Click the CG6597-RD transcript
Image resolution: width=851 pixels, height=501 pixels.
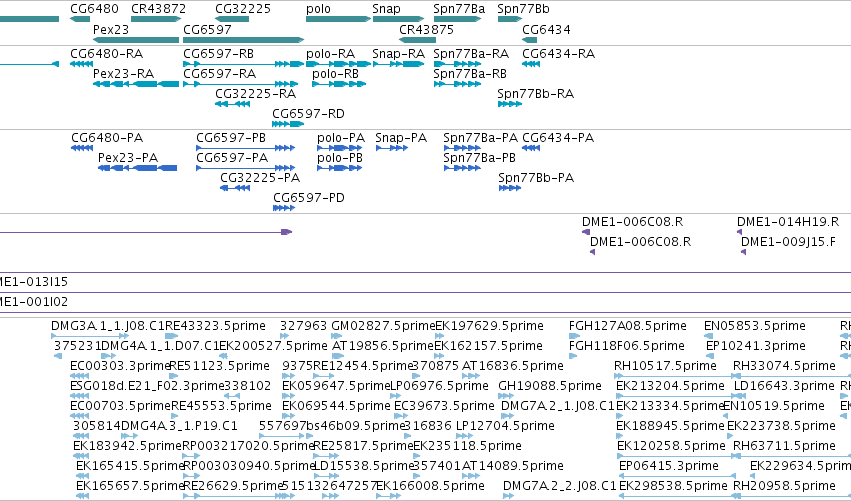pos(288,124)
